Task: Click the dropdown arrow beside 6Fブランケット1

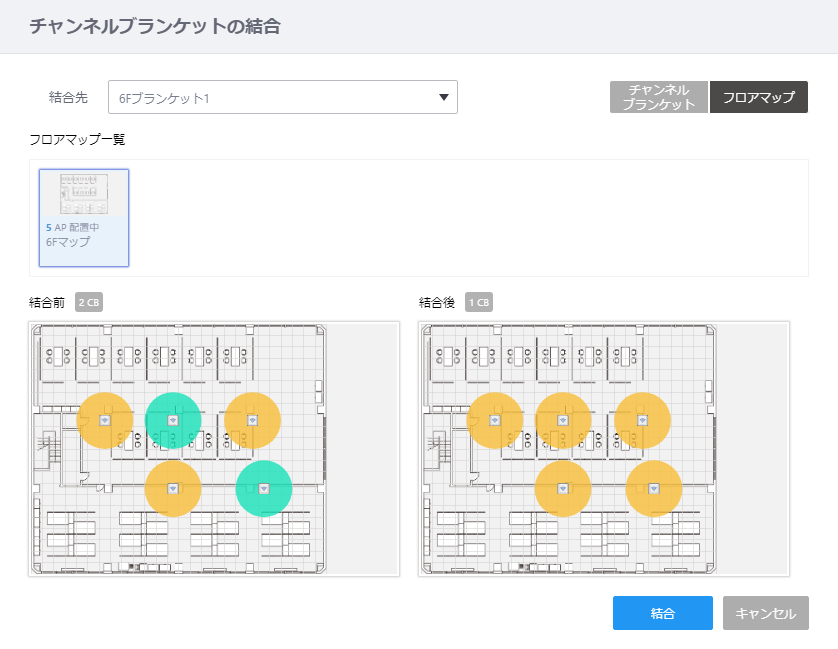Action: [444, 97]
